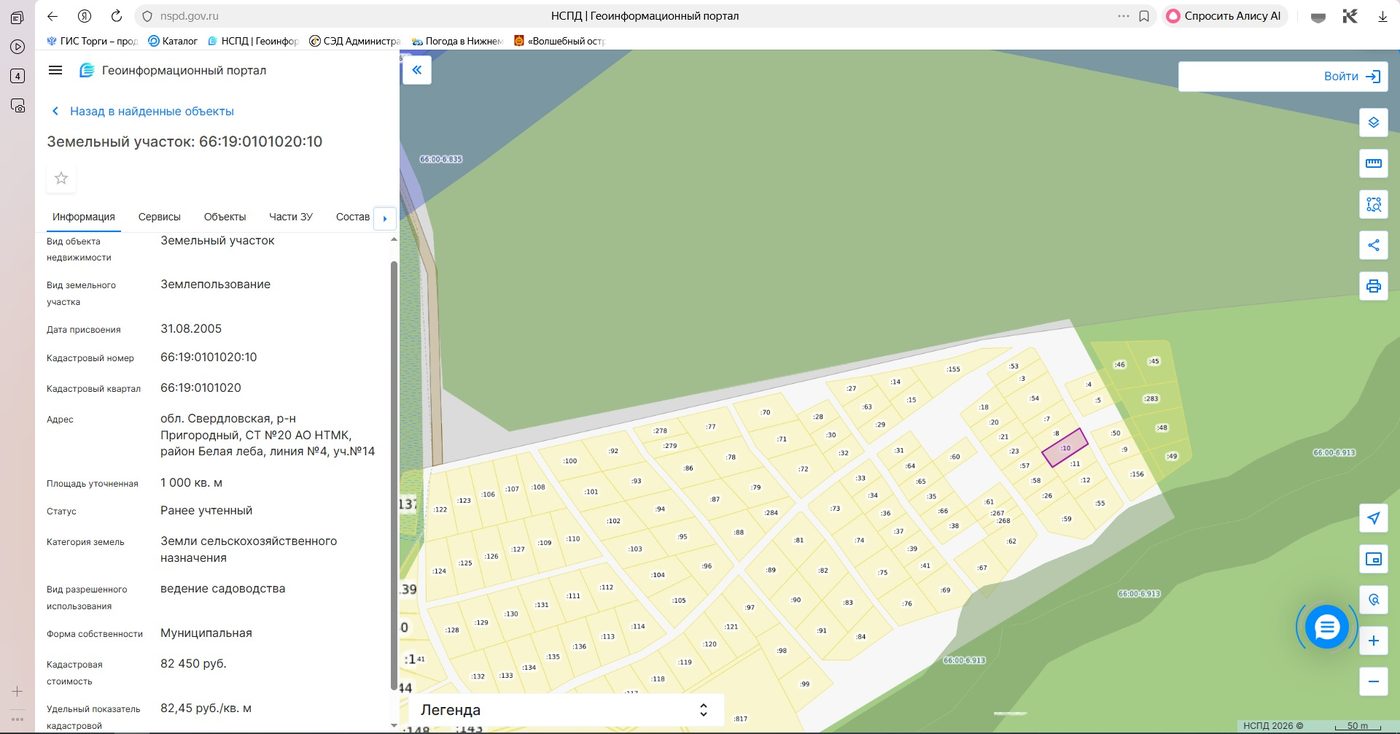
Task: Open the СЭД Администрация bookmark
Action: point(354,41)
